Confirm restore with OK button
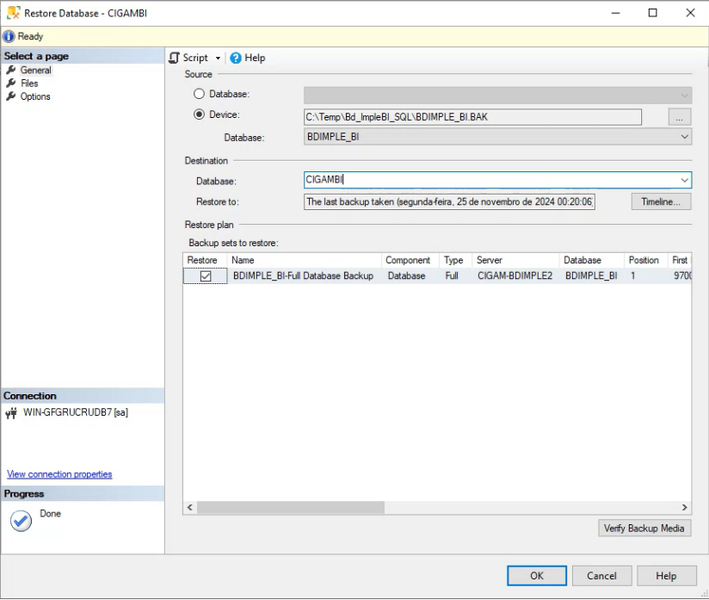 [537, 576]
